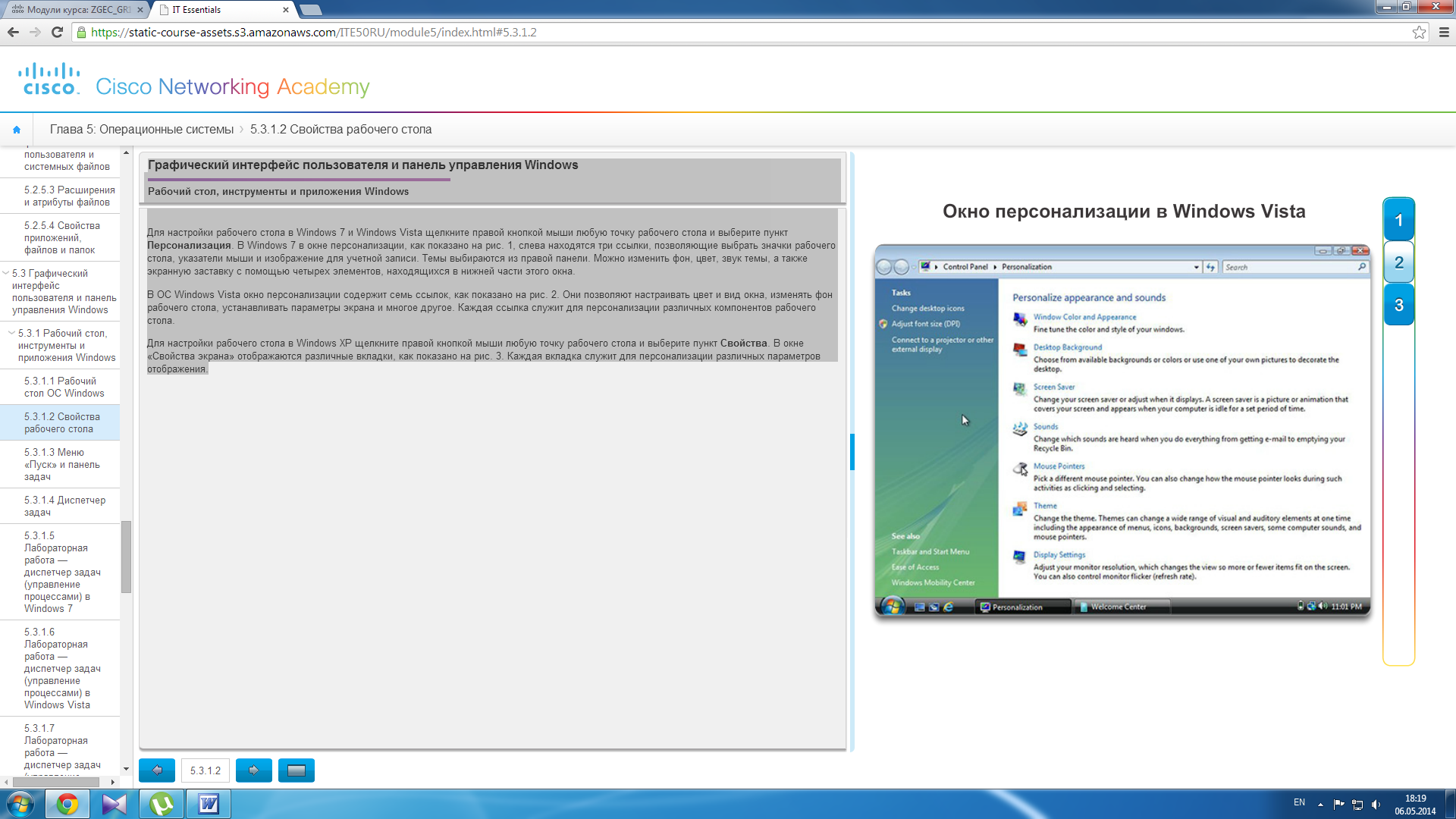Close the IT Essentials tab

coord(285,10)
